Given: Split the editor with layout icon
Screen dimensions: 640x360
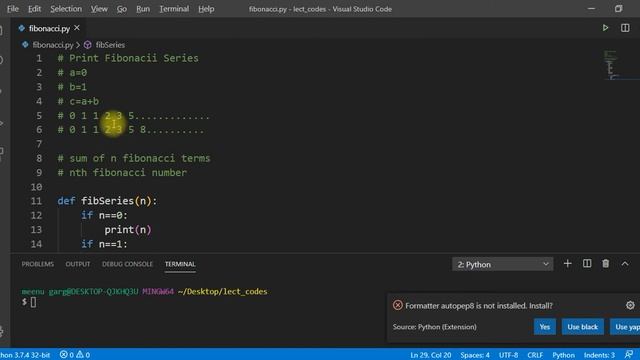Looking at the screenshot, I should 625,28.
